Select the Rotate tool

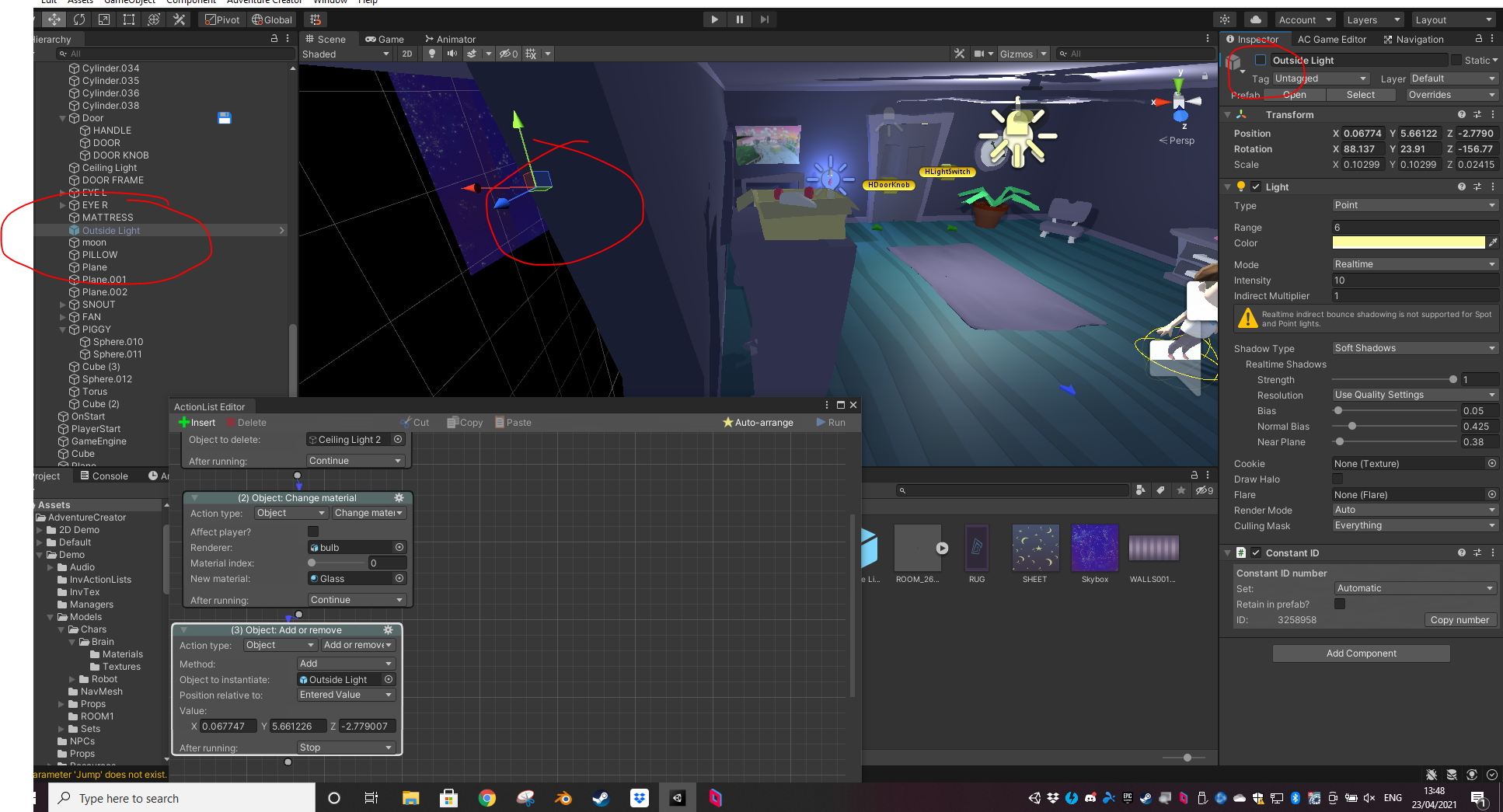tap(79, 19)
